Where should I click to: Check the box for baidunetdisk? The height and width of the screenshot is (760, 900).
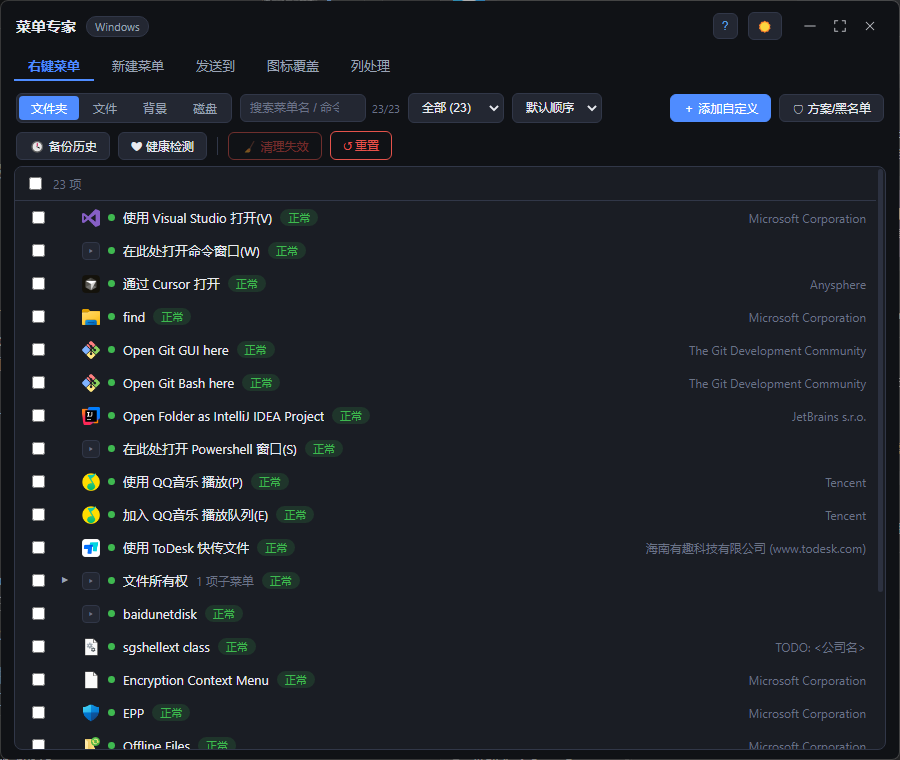coord(38,614)
